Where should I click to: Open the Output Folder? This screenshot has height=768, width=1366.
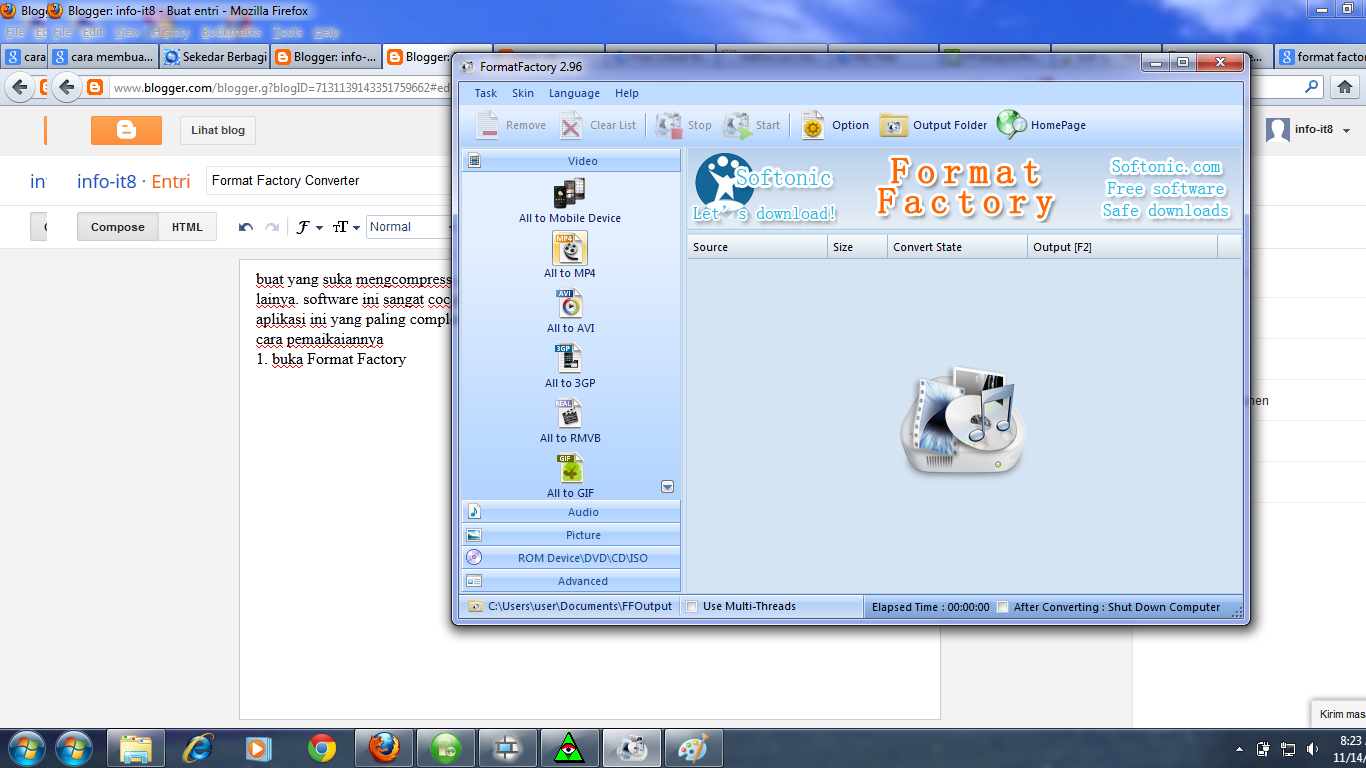(932, 124)
